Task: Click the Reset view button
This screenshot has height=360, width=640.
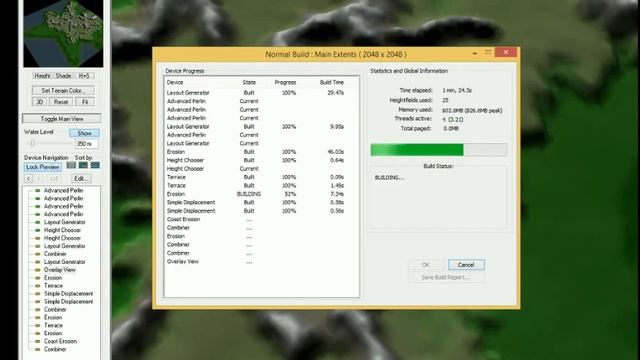Action: click(x=61, y=102)
